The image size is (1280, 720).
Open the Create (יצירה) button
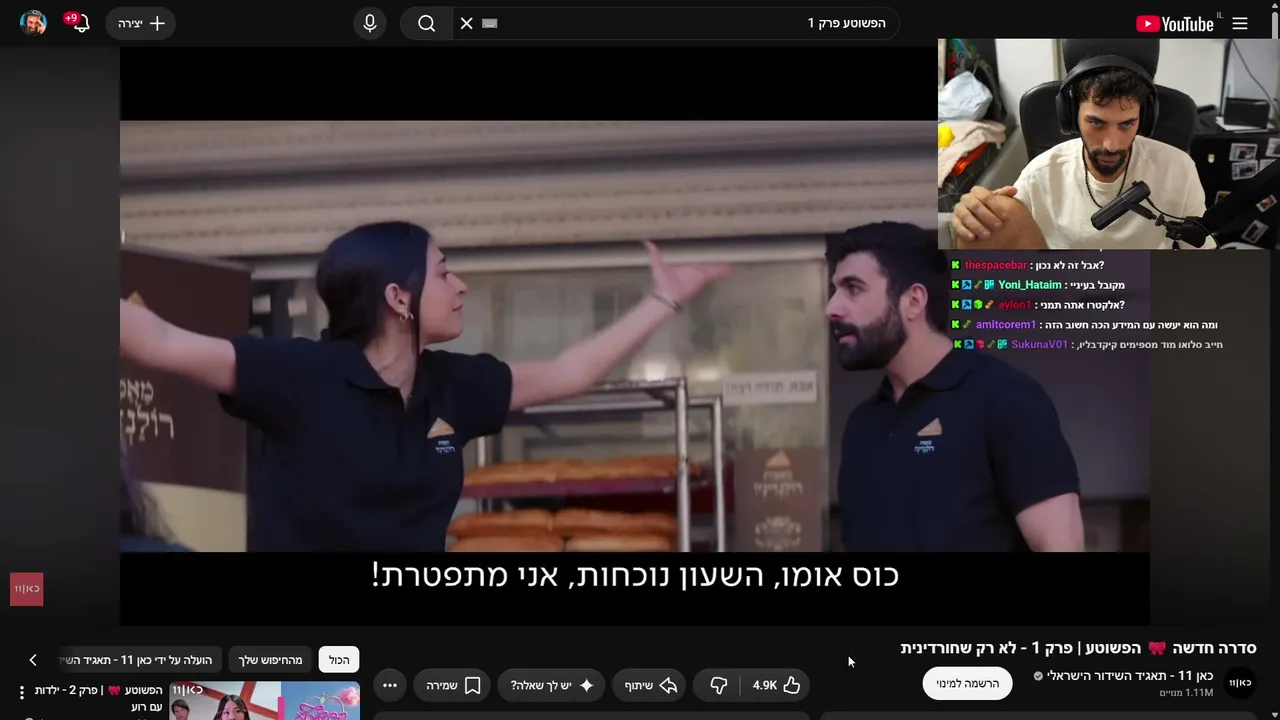[x=141, y=23]
